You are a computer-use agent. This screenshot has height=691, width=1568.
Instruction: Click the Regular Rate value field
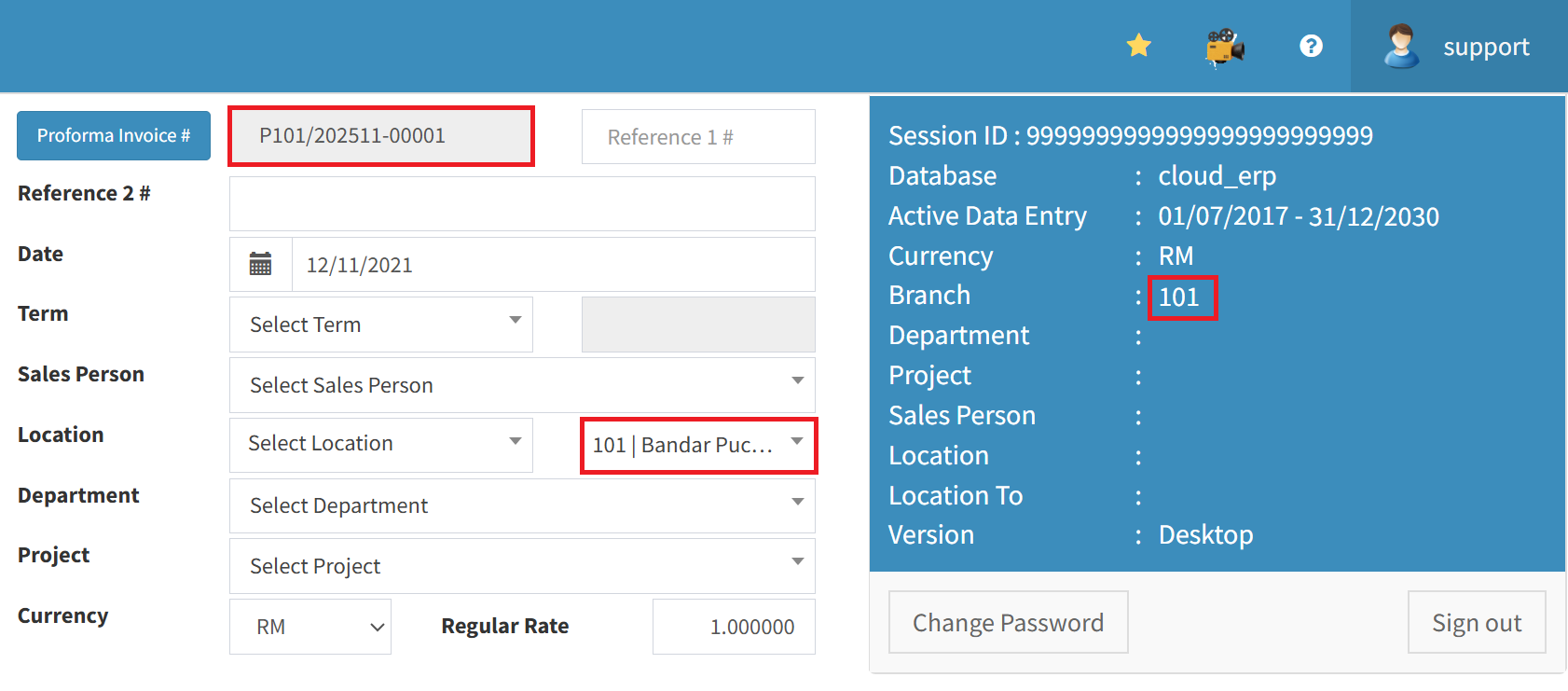(x=734, y=627)
